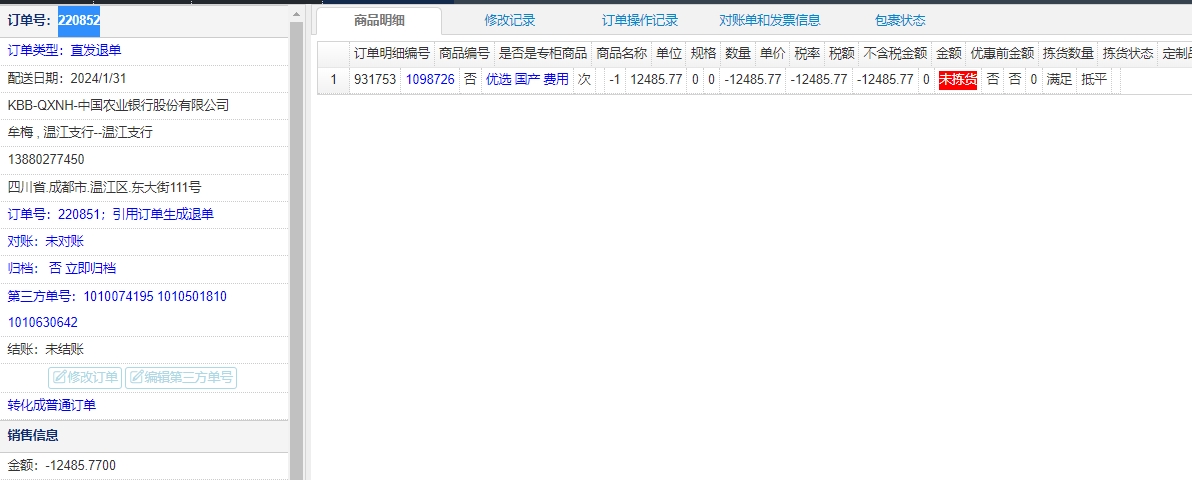Click the 编辑第三方单号 button
Screen dimensions: 1192x480
point(181,377)
